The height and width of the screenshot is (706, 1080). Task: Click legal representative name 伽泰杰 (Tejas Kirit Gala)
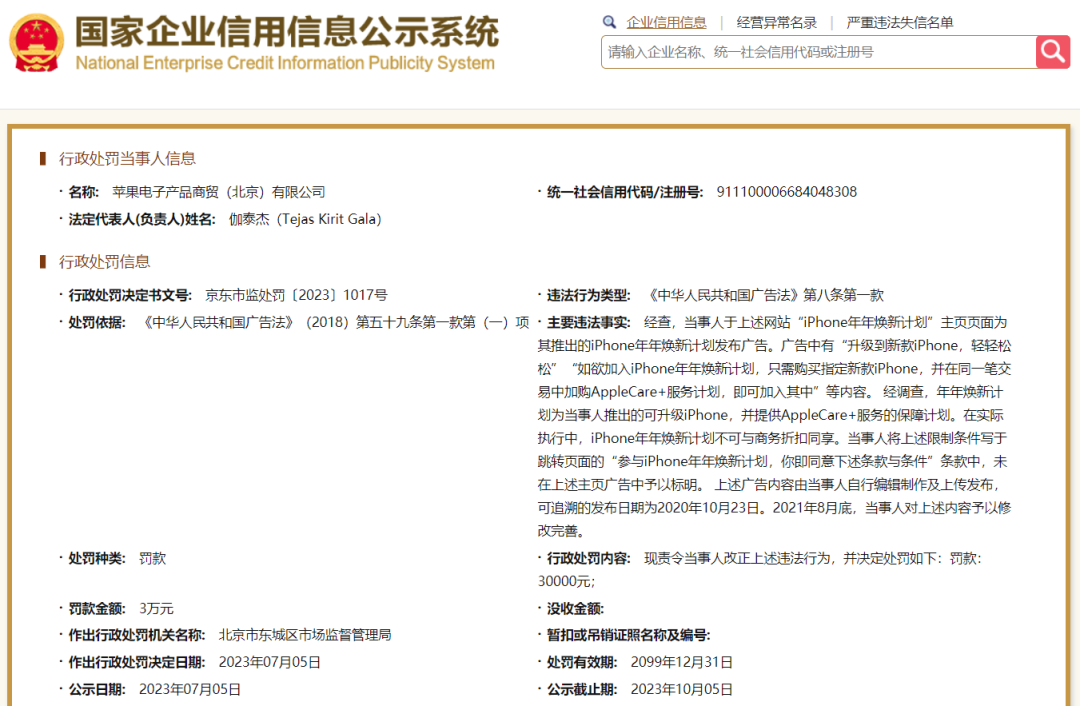(305, 219)
